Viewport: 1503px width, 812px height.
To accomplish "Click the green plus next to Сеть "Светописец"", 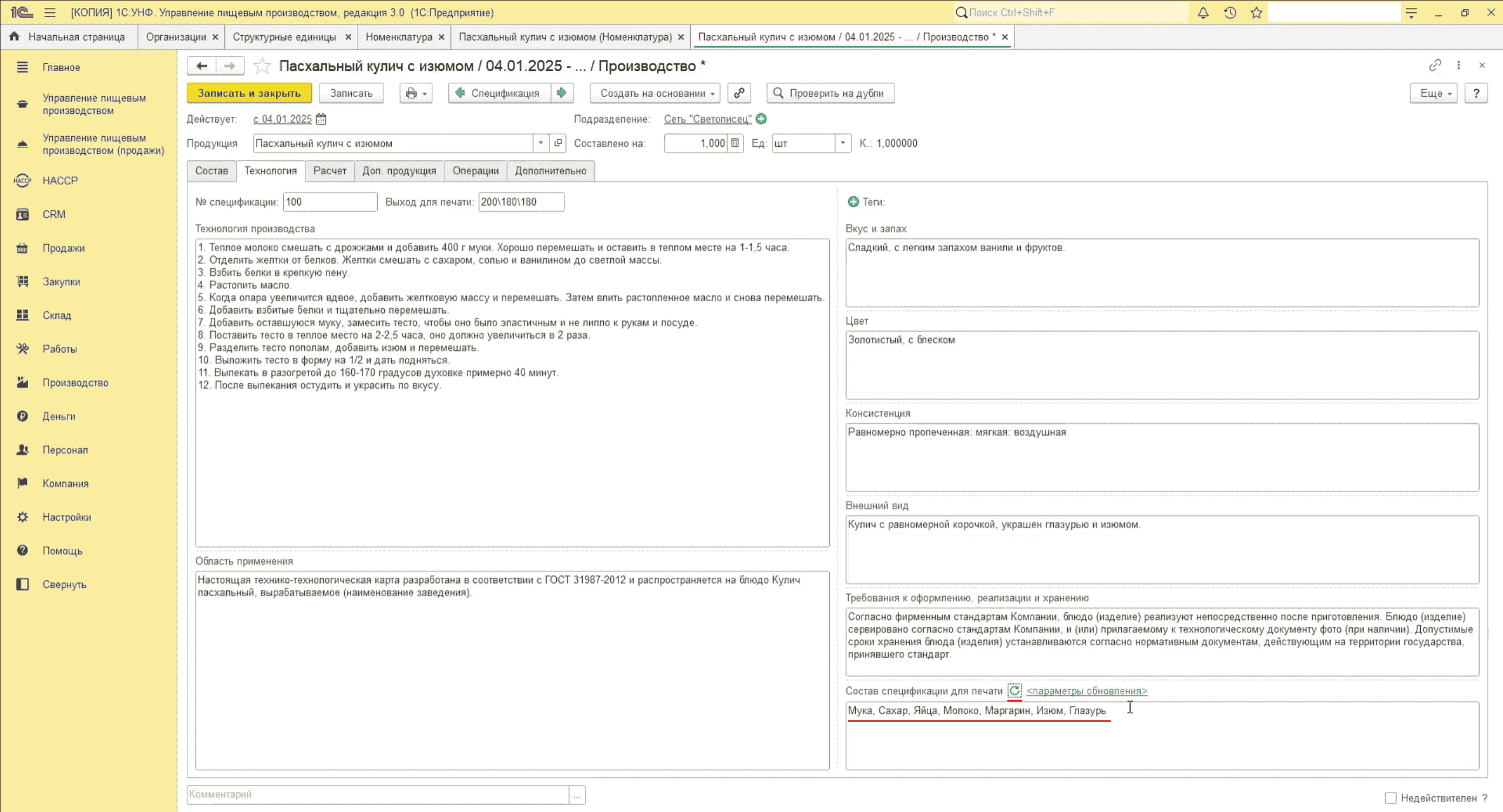I will point(761,119).
